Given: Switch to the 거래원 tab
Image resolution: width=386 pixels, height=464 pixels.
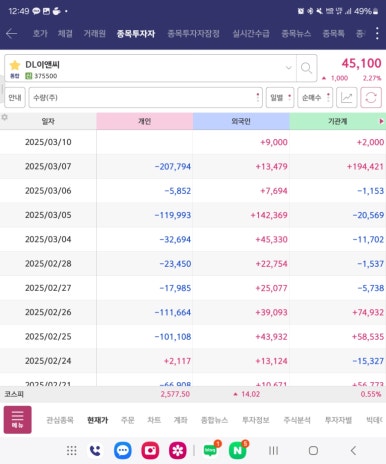Looking at the screenshot, I should point(94,33).
